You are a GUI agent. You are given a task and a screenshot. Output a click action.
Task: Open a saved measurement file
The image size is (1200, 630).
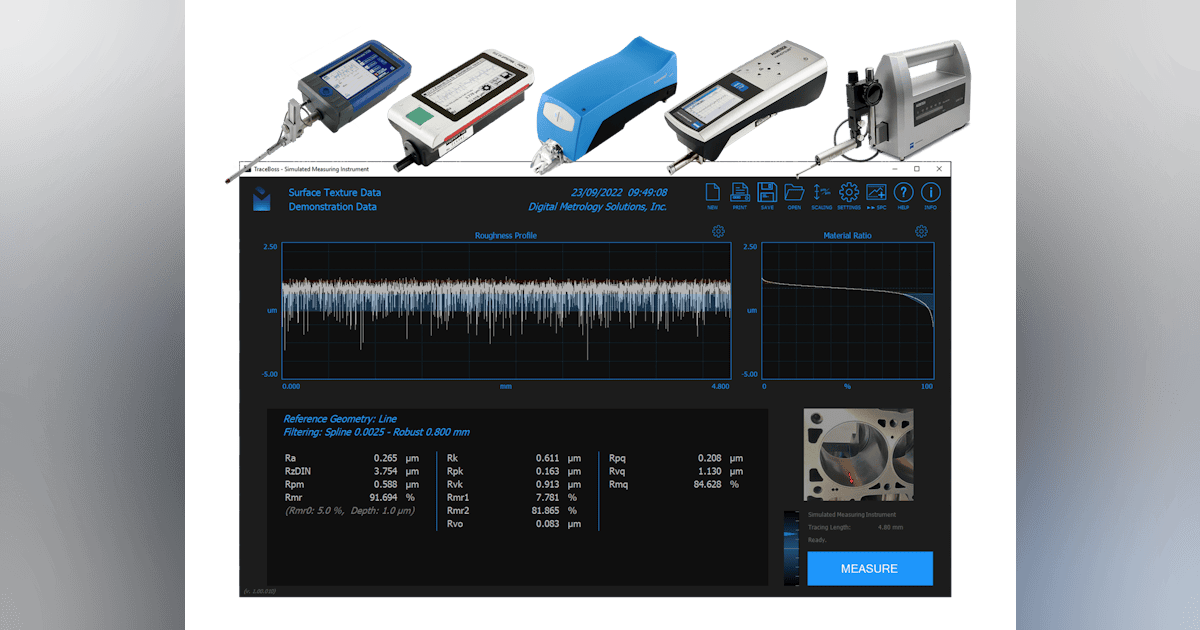(794, 190)
